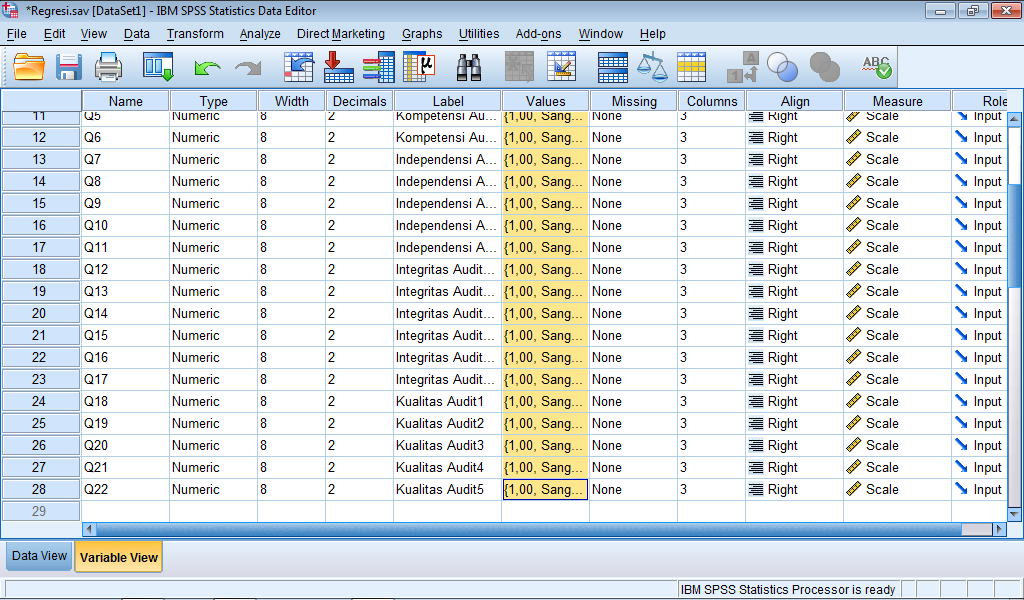Click the Value labels icon
This screenshot has width=1024, height=600.
click(x=742, y=67)
